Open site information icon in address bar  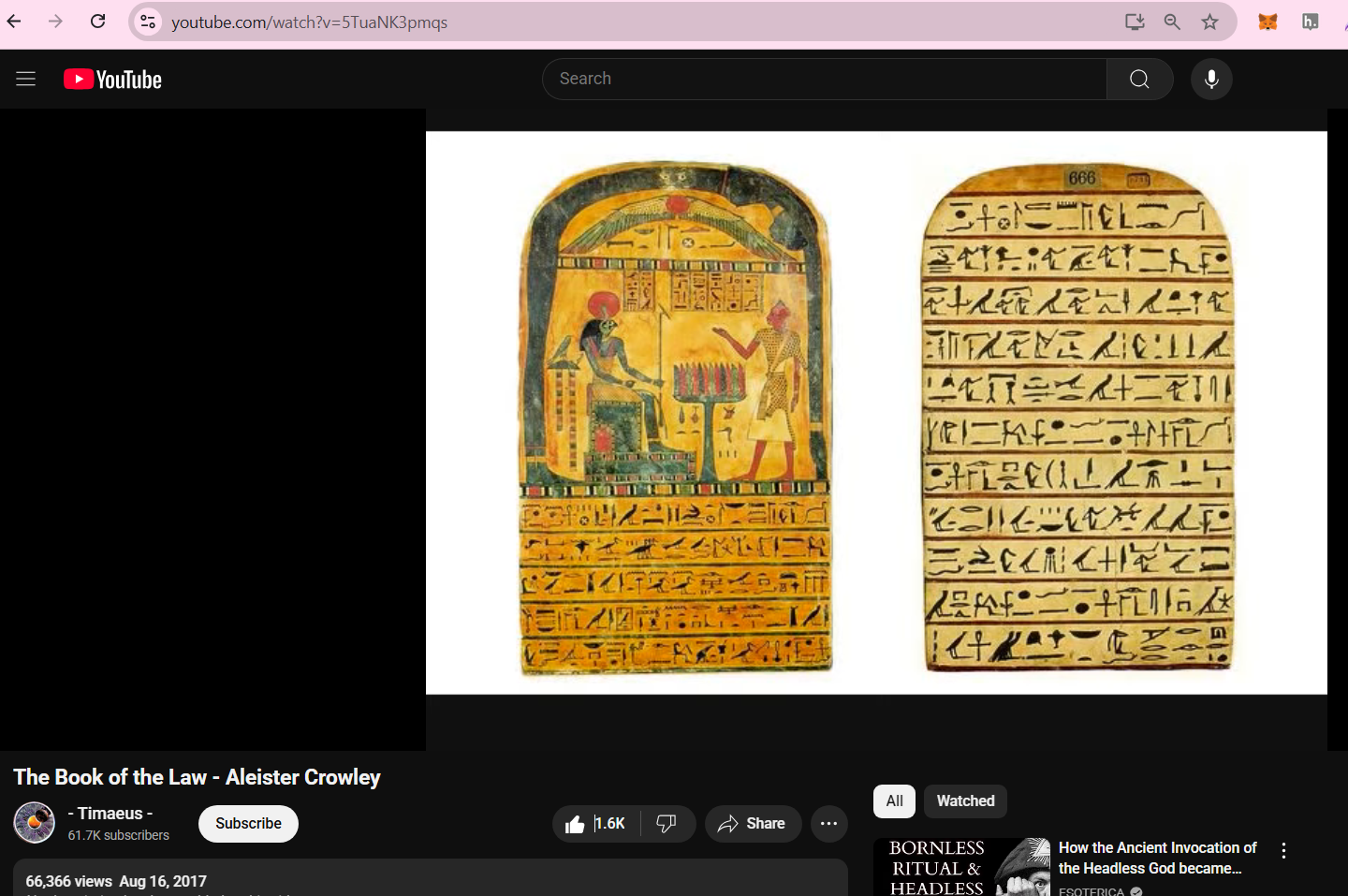click(148, 22)
